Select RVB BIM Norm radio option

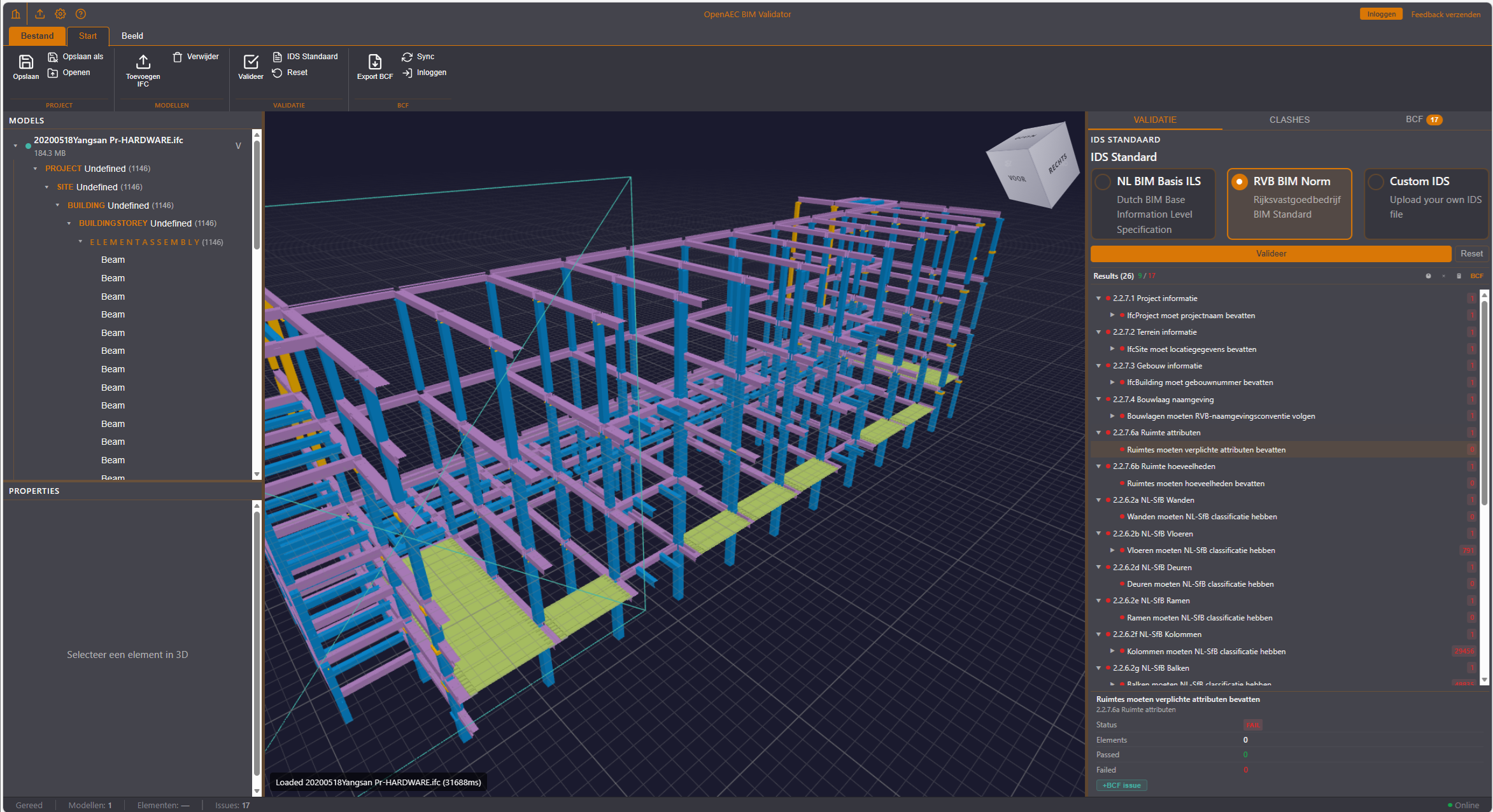coord(1239,182)
